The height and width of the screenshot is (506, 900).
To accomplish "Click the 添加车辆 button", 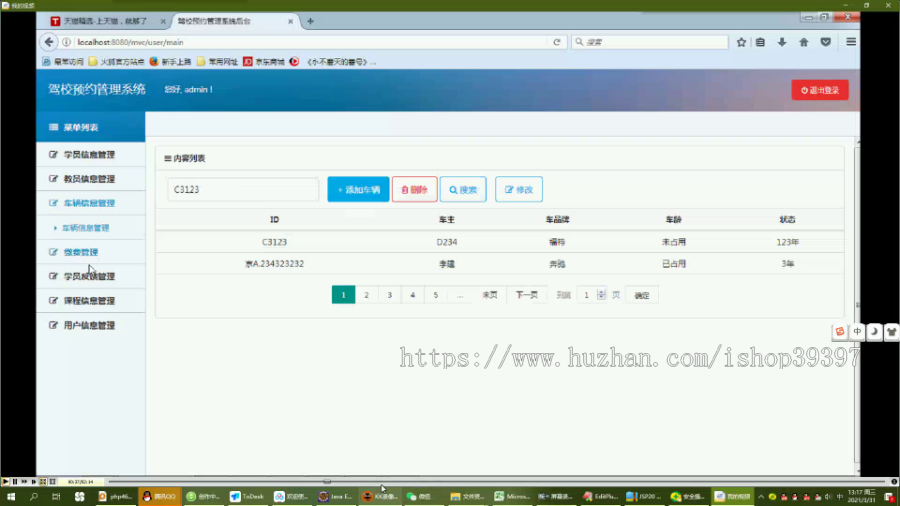I will [358, 189].
